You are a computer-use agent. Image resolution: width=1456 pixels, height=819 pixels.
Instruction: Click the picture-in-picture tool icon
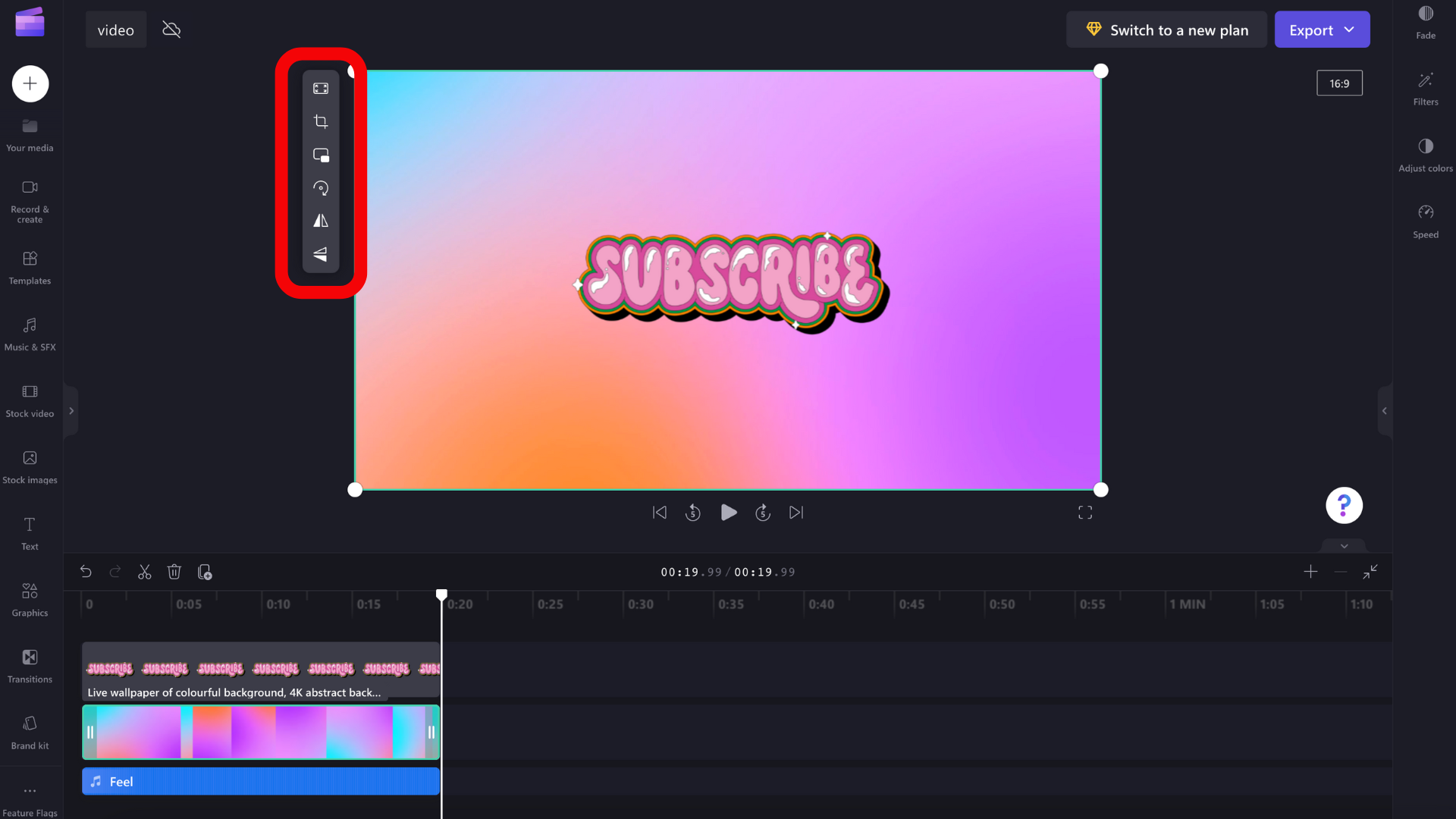coord(320,154)
